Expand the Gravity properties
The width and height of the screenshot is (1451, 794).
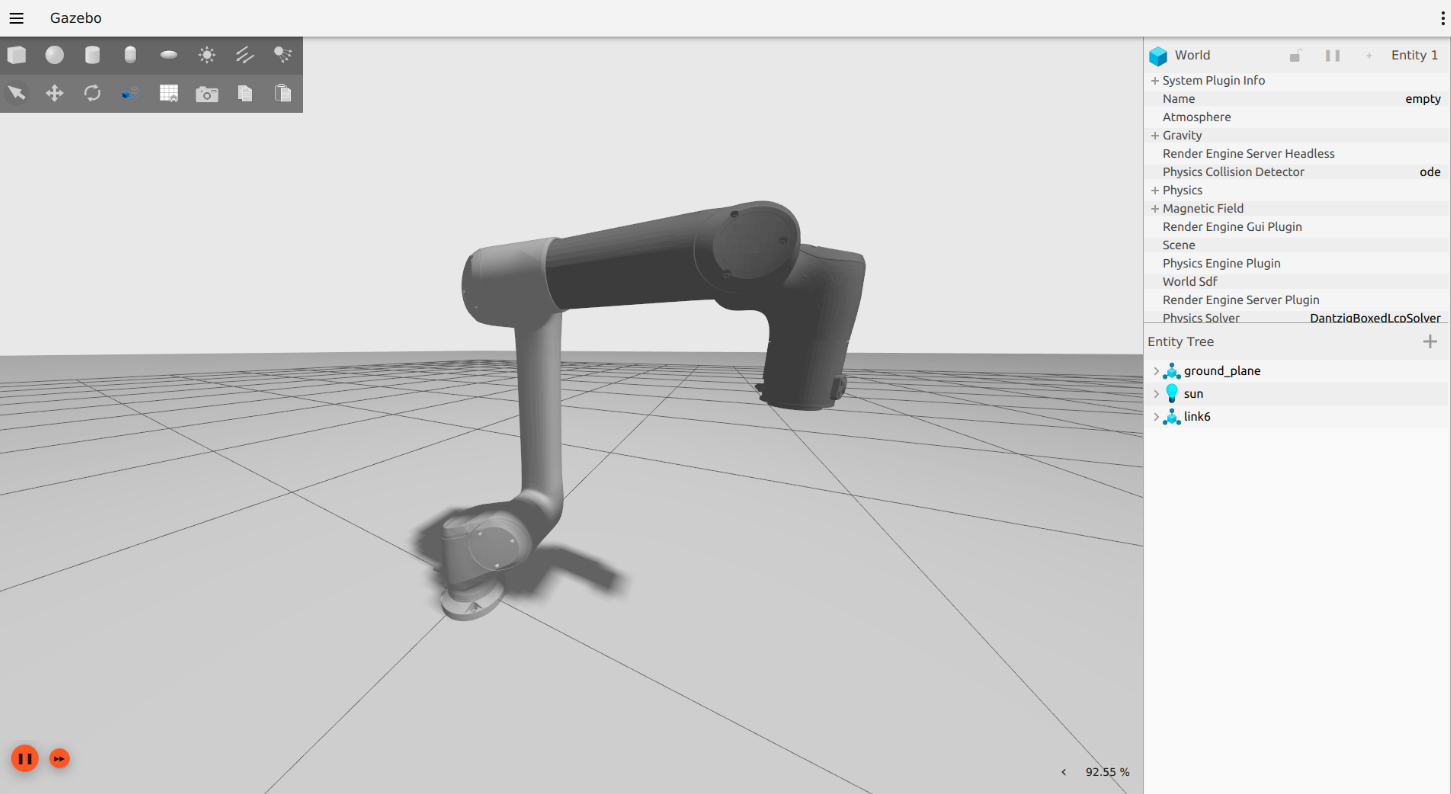(1155, 134)
